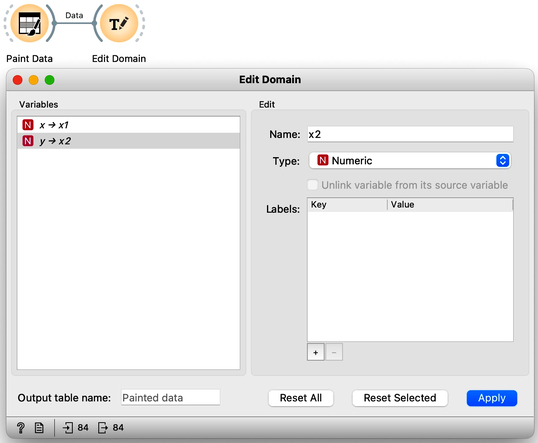The height and width of the screenshot is (443, 538).
Task: Select the Edit Domain widget node
Action: pos(119,23)
